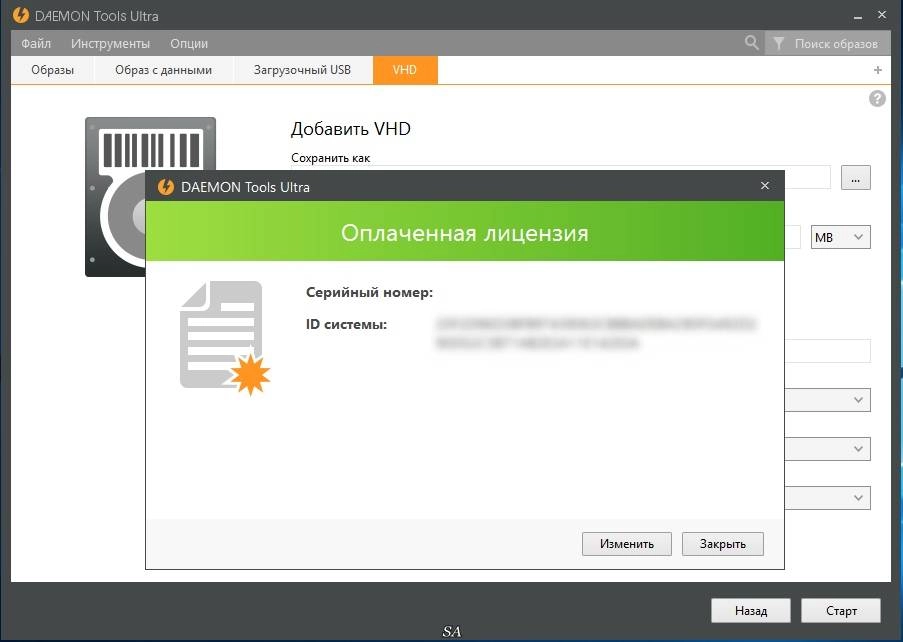
Task: Open the MB size unit dropdown
Action: pos(840,237)
